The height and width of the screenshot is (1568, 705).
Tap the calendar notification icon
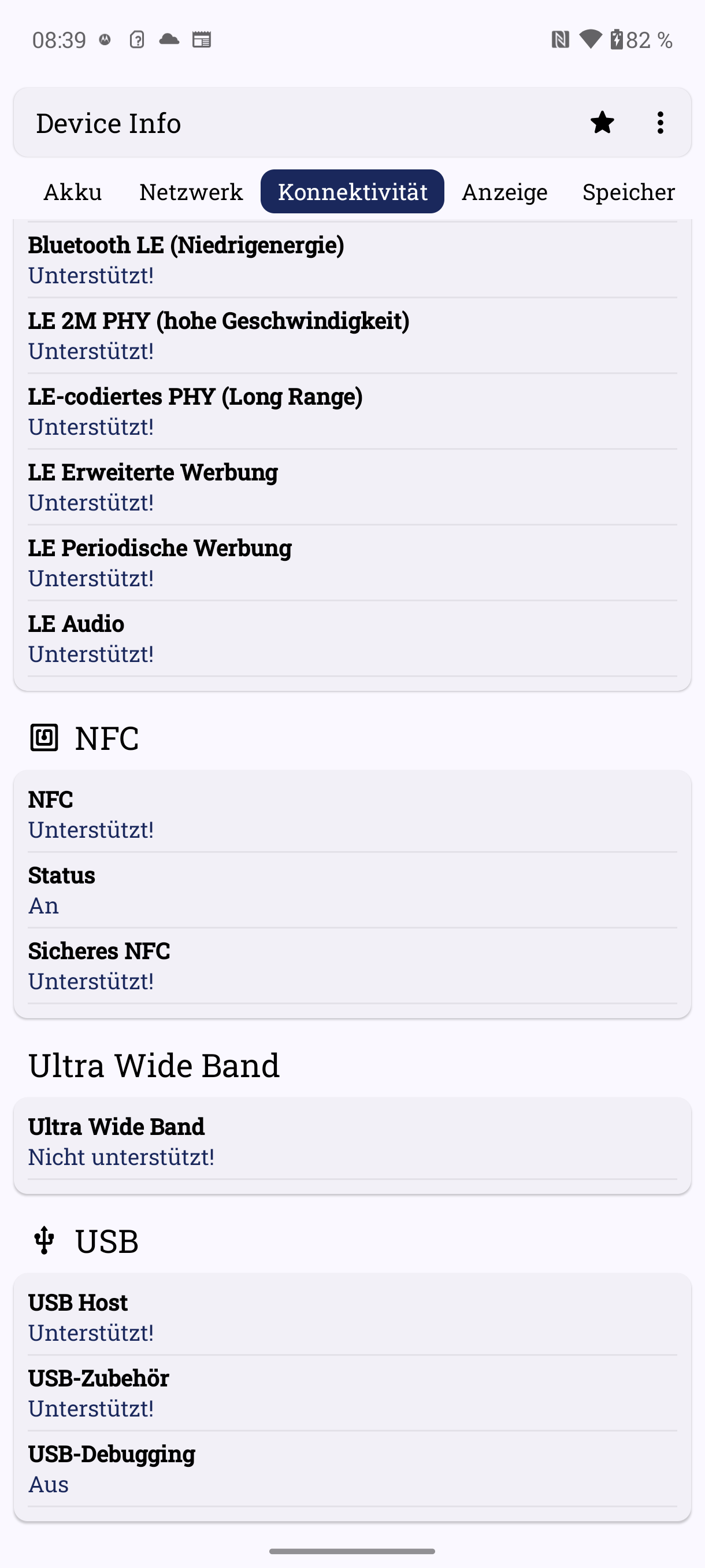pyautogui.click(x=201, y=40)
